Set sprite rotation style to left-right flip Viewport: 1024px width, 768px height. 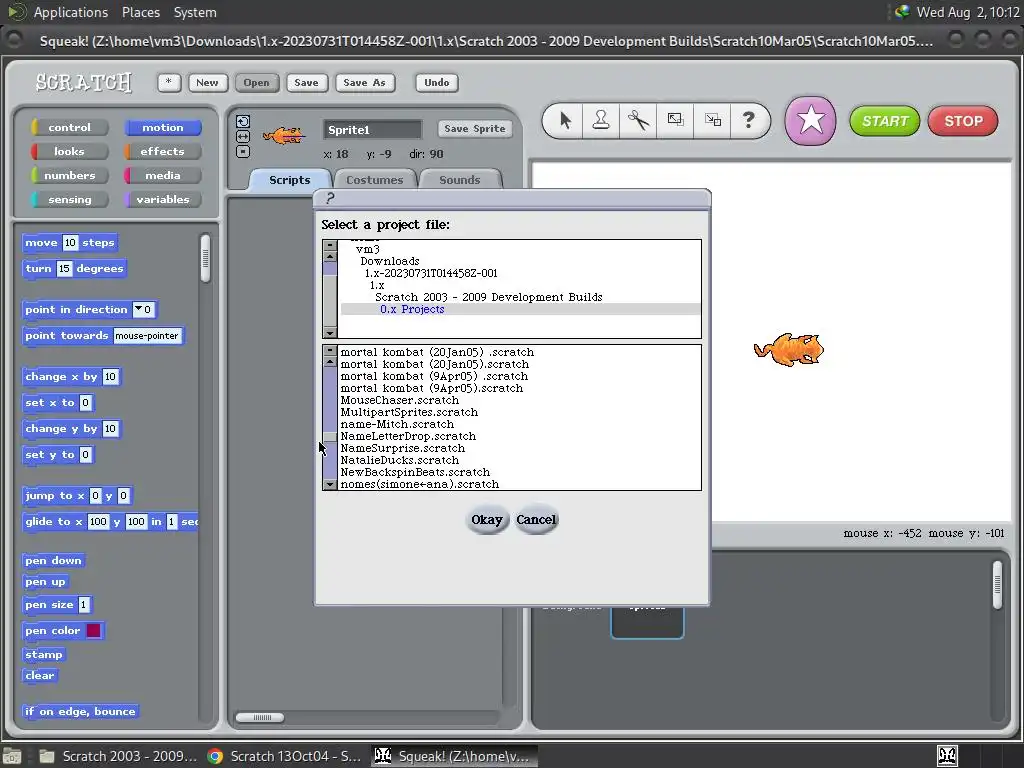[x=243, y=136]
